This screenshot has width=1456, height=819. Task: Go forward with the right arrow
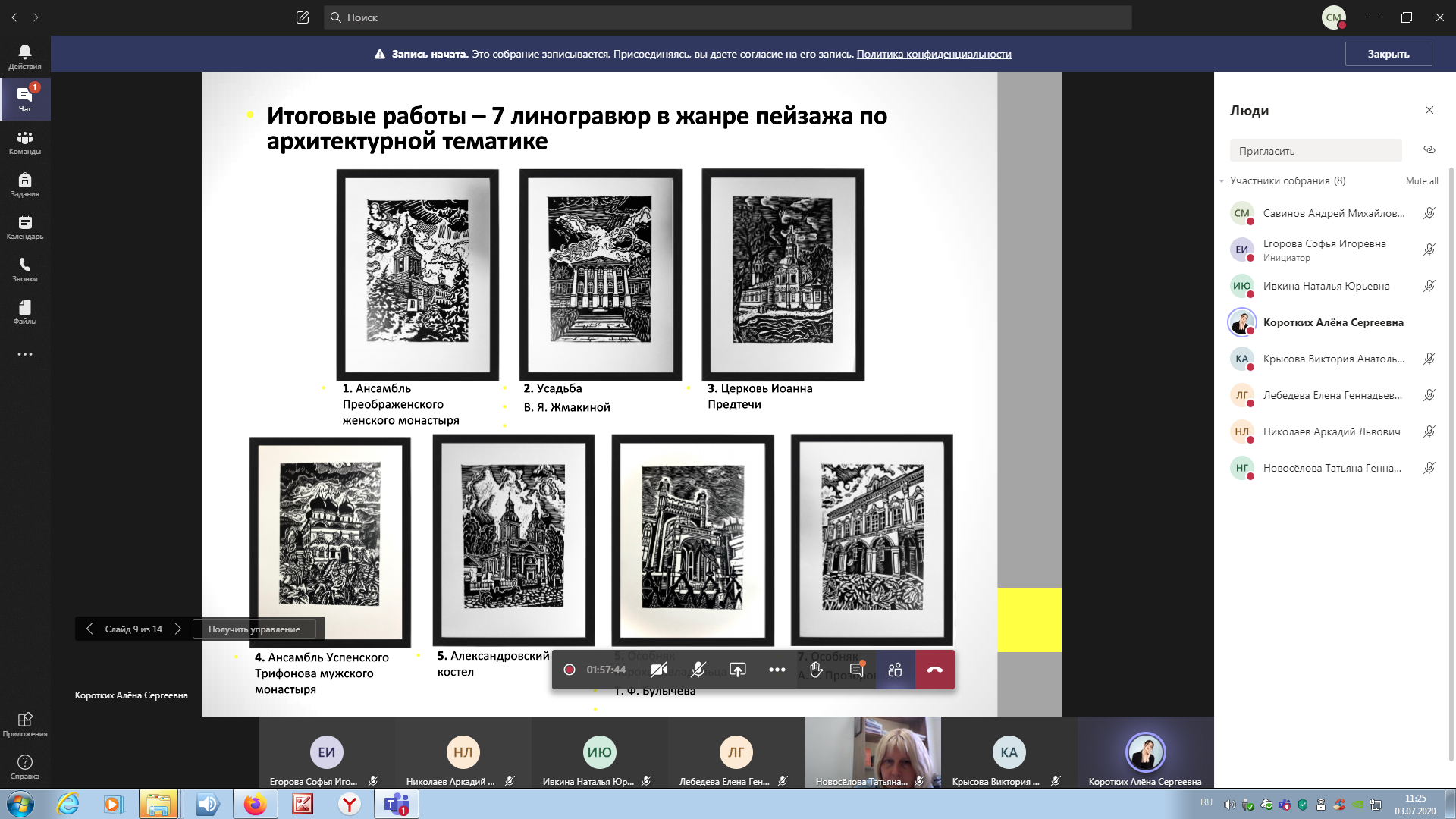tap(36, 17)
